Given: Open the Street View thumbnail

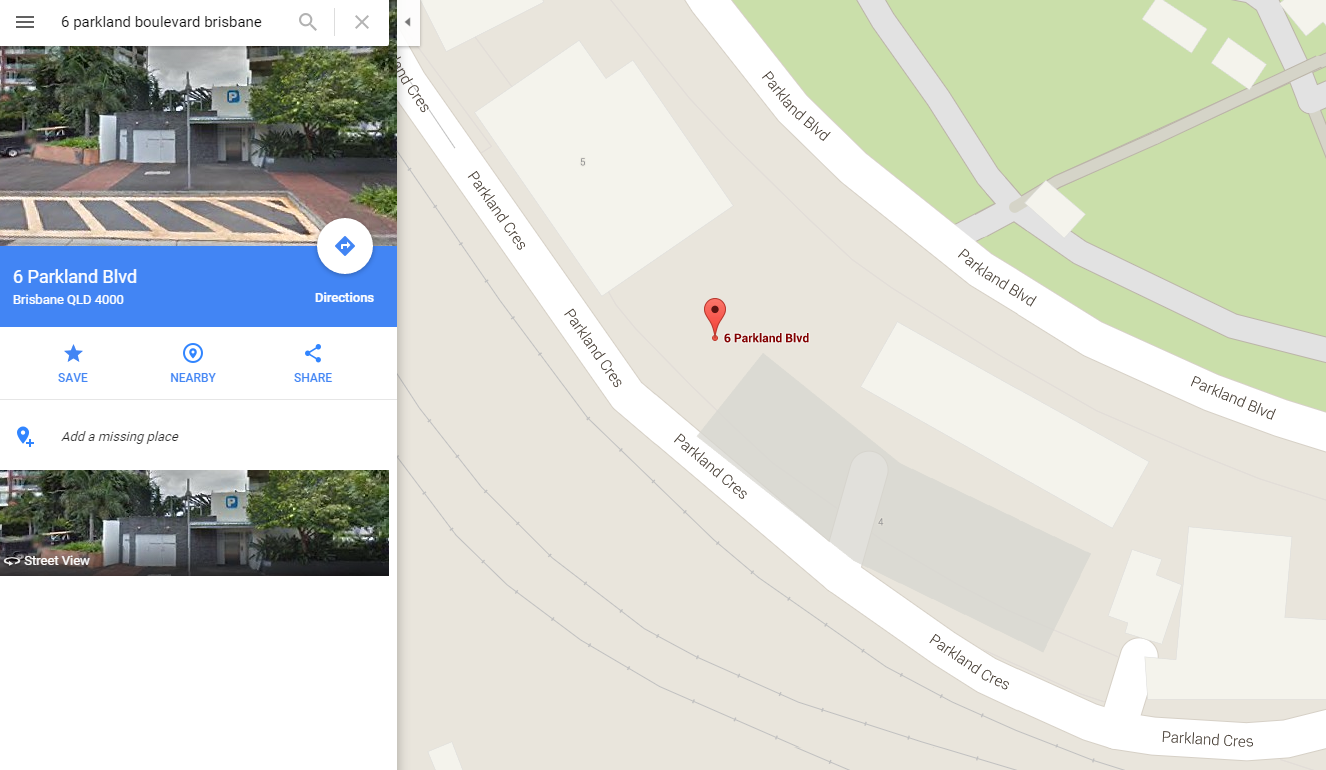Looking at the screenshot, I should click(194, 523).
